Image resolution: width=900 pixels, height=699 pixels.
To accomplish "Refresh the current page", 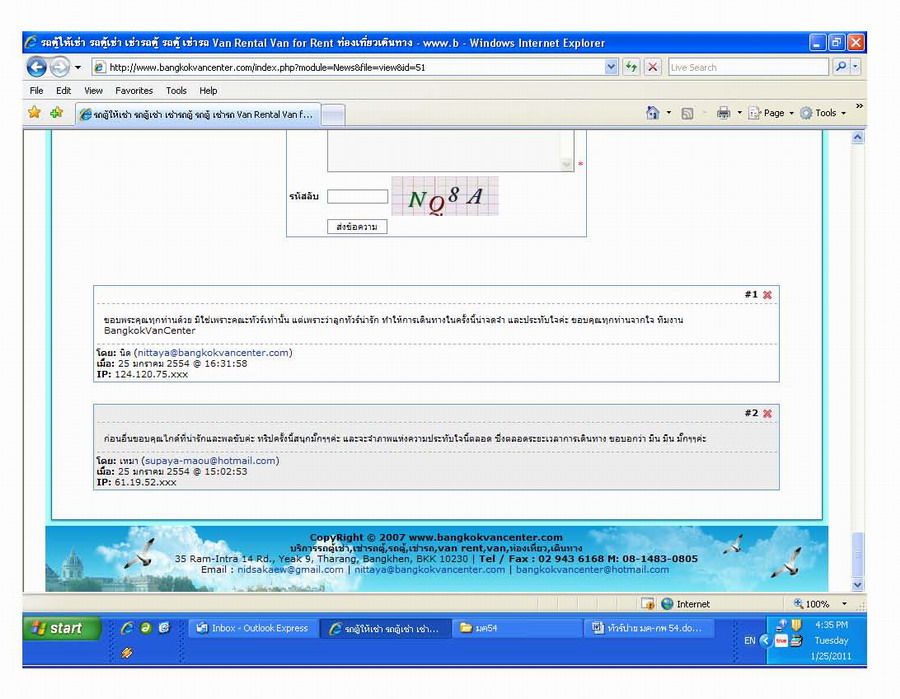I will point(631,67).
